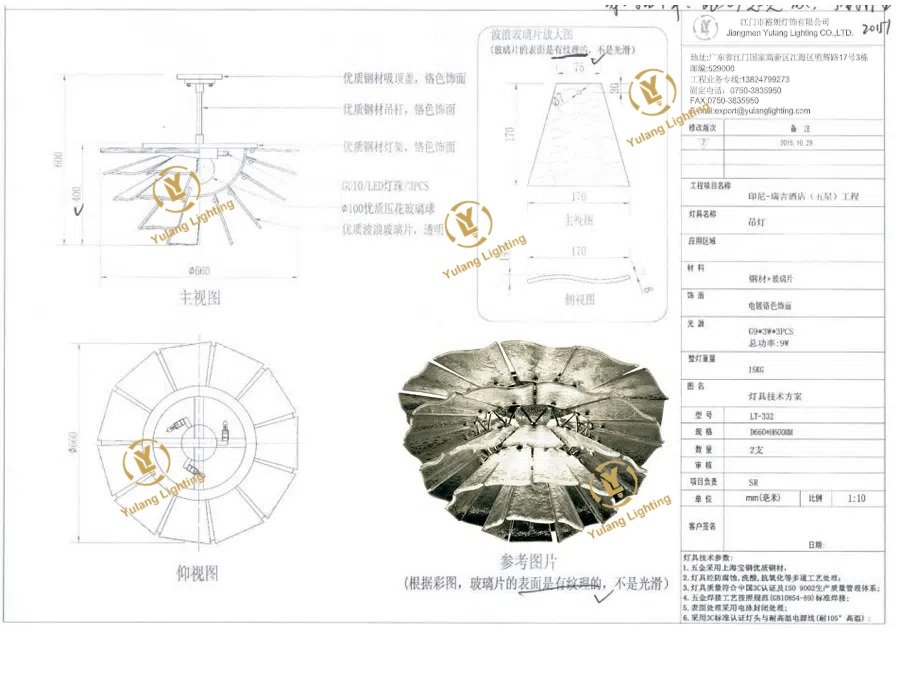The height and width of the screenshot is (686, 900).
Task: Click the 主视图 label under the front view
Action: point(200,297)
